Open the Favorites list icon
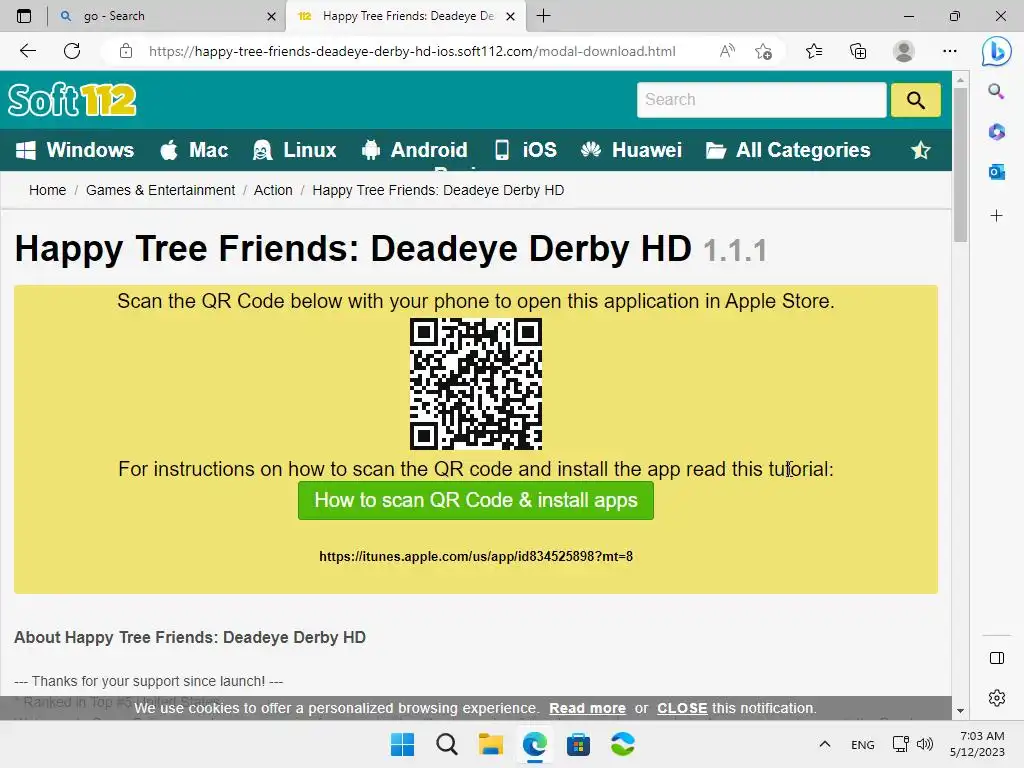Image resolution: width=1024 pixels, height=768 pixels. click(x=814, y=51)
